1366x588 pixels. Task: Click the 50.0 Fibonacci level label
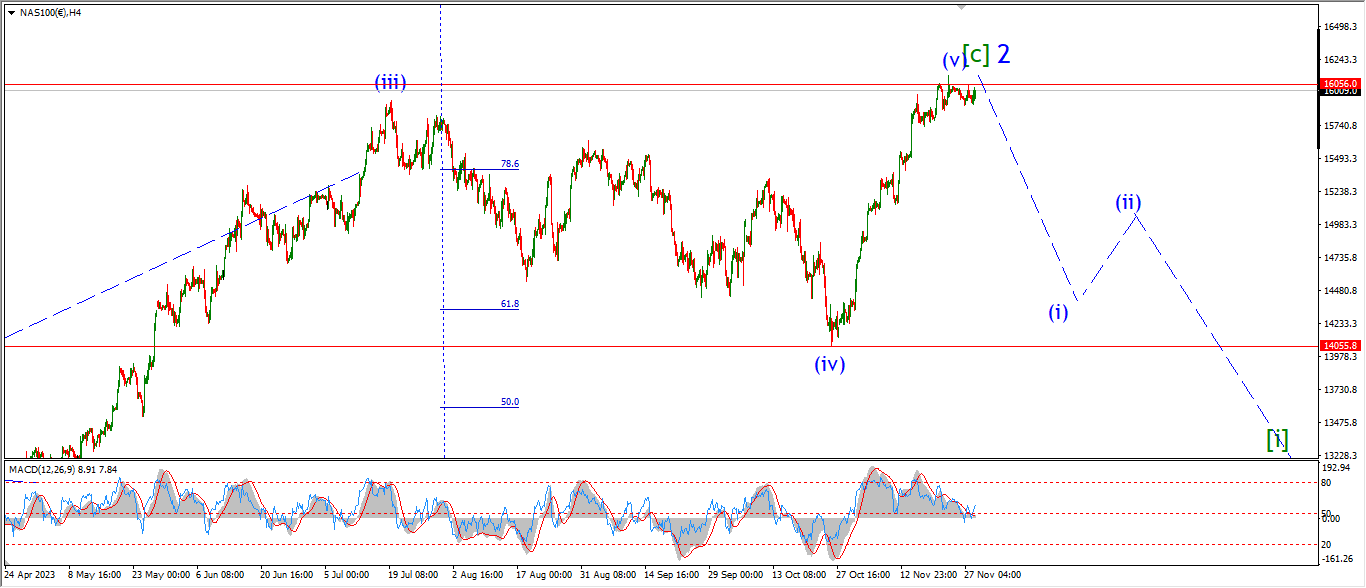coord(509,401)
